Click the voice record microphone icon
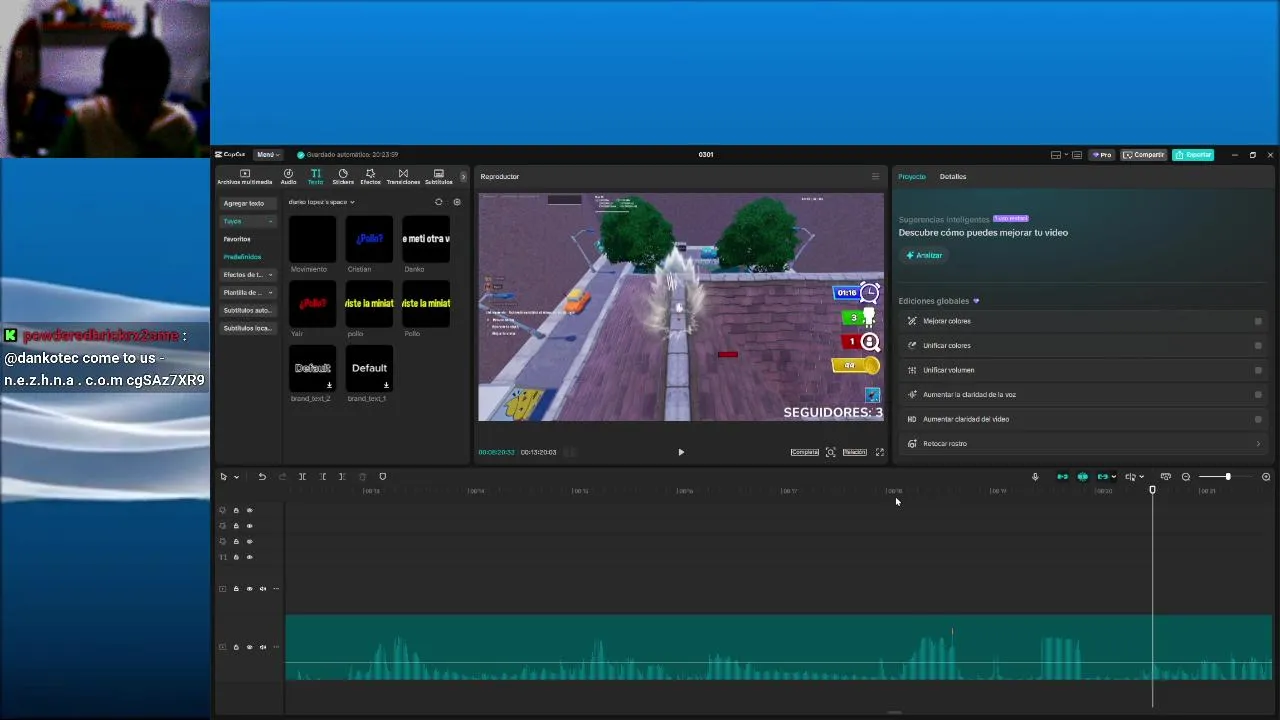This screenshot has width=1280, height=720. [1035, 477]
